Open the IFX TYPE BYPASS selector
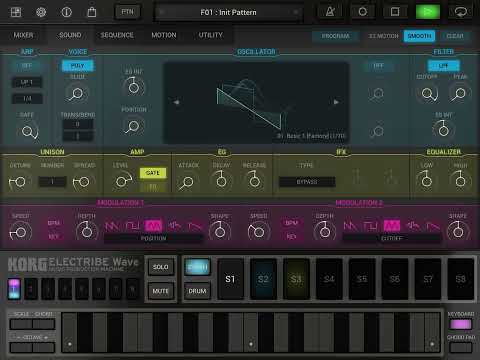Viewport: 480px width, 360px height. tap(307, 182)
